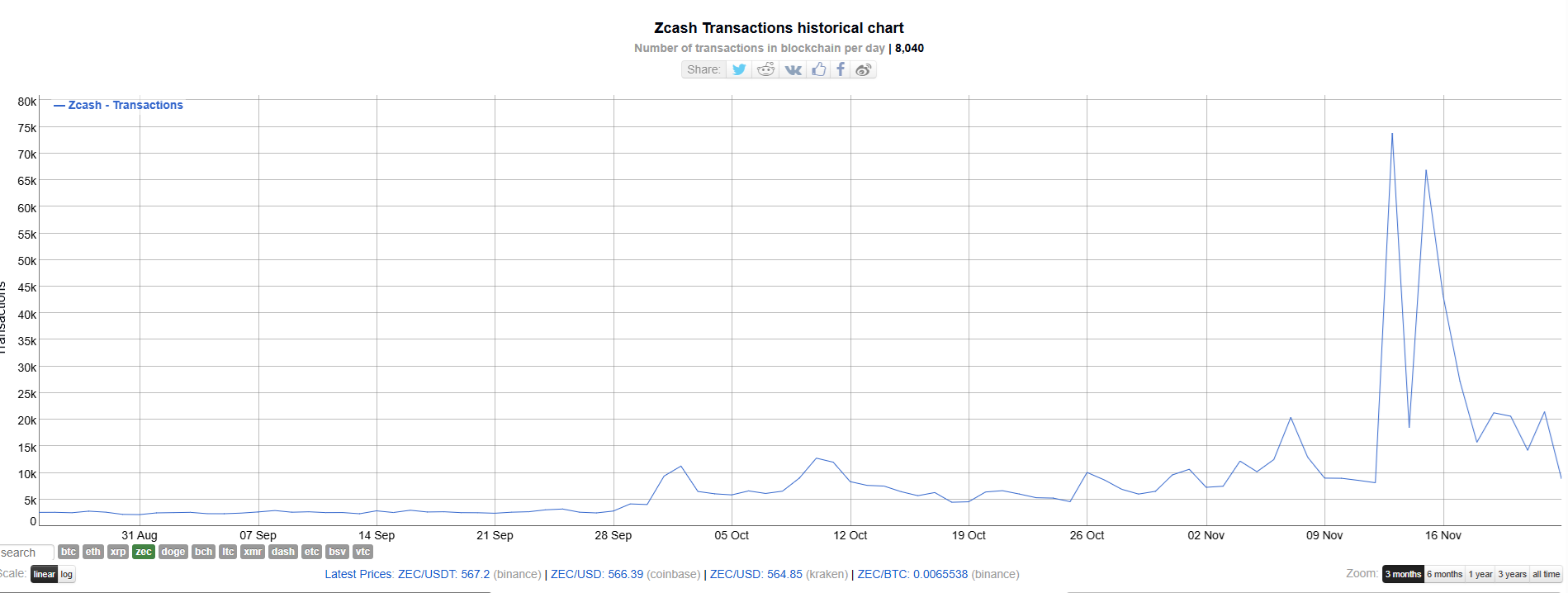This screenshot has width=1568, height=593.
Task: Share the chart on Weibo
Action: point(864,69)
